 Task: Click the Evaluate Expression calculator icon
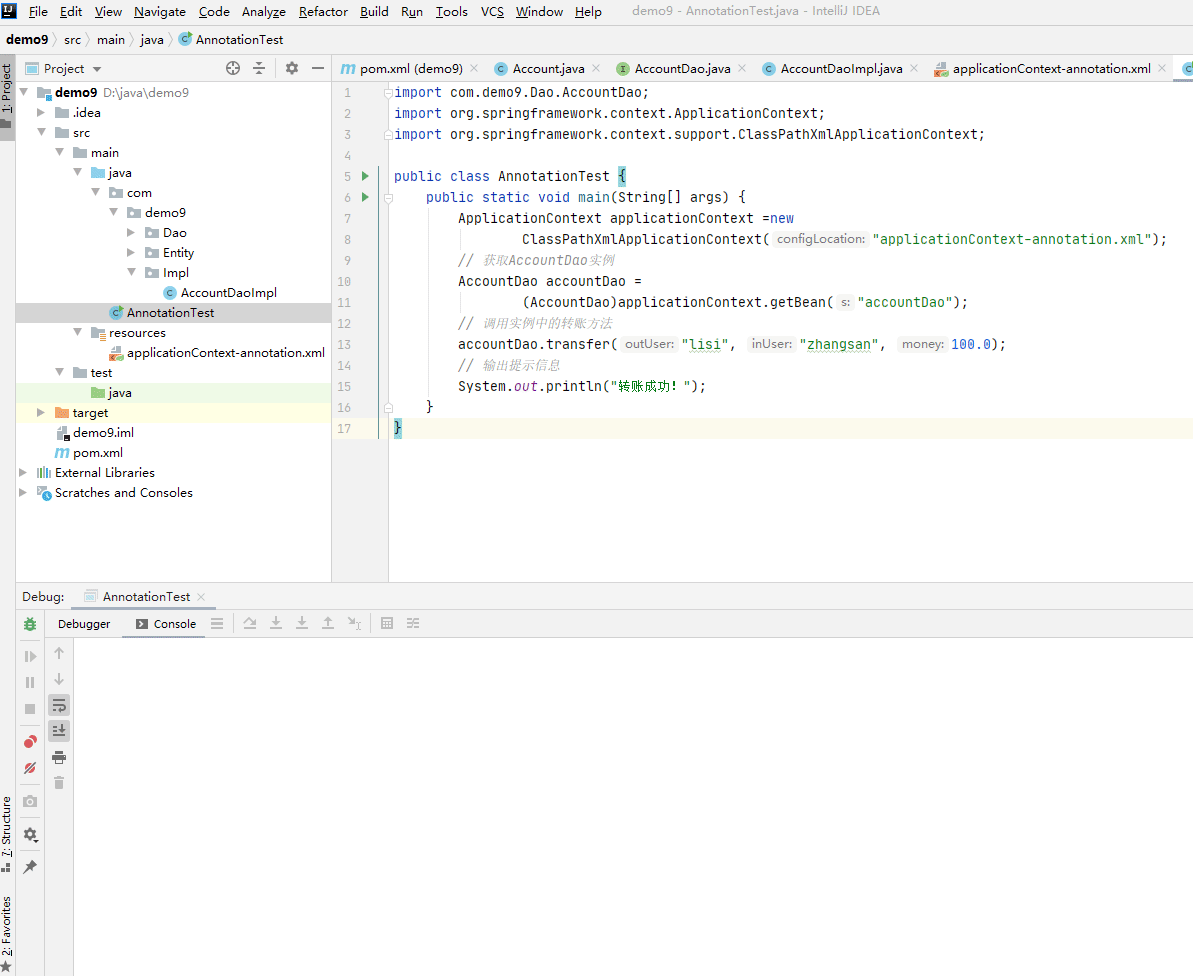[387, 623]
